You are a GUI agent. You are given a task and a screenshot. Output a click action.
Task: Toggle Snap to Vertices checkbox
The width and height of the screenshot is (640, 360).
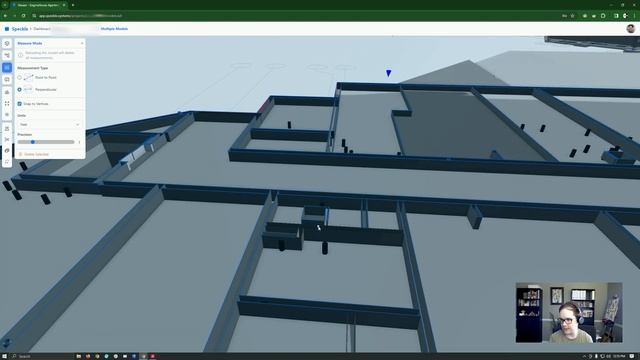(20, 104)
